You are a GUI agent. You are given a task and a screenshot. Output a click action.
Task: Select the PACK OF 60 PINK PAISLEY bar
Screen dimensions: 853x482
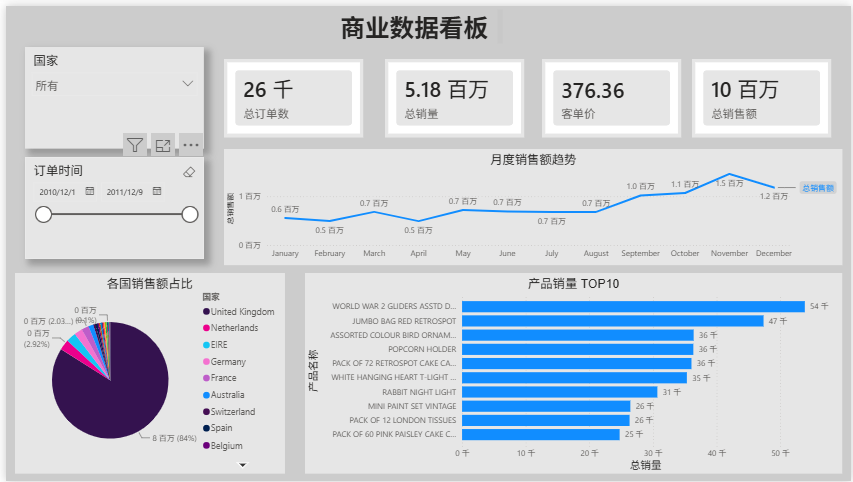pos(541,435)
